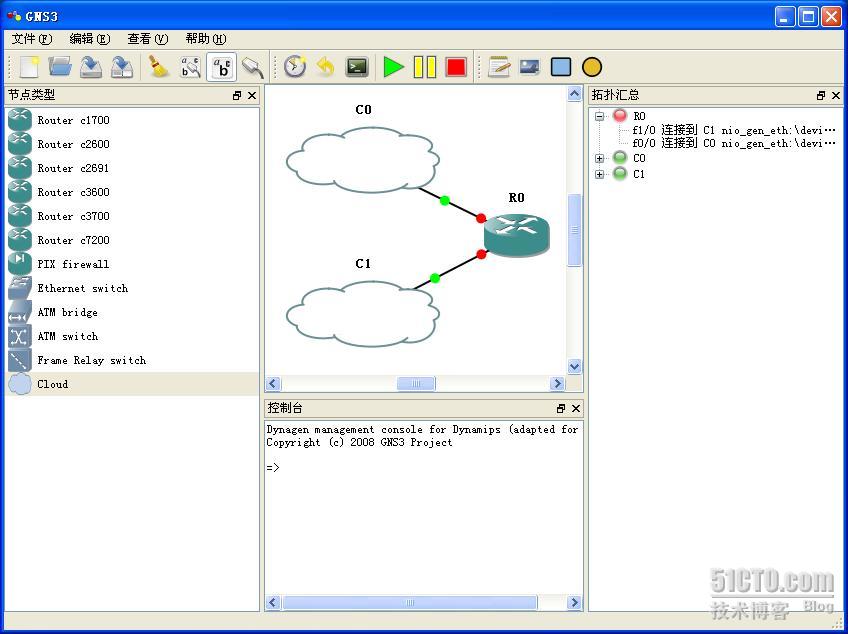Maximize the GNS3 window

pos(808,17)
